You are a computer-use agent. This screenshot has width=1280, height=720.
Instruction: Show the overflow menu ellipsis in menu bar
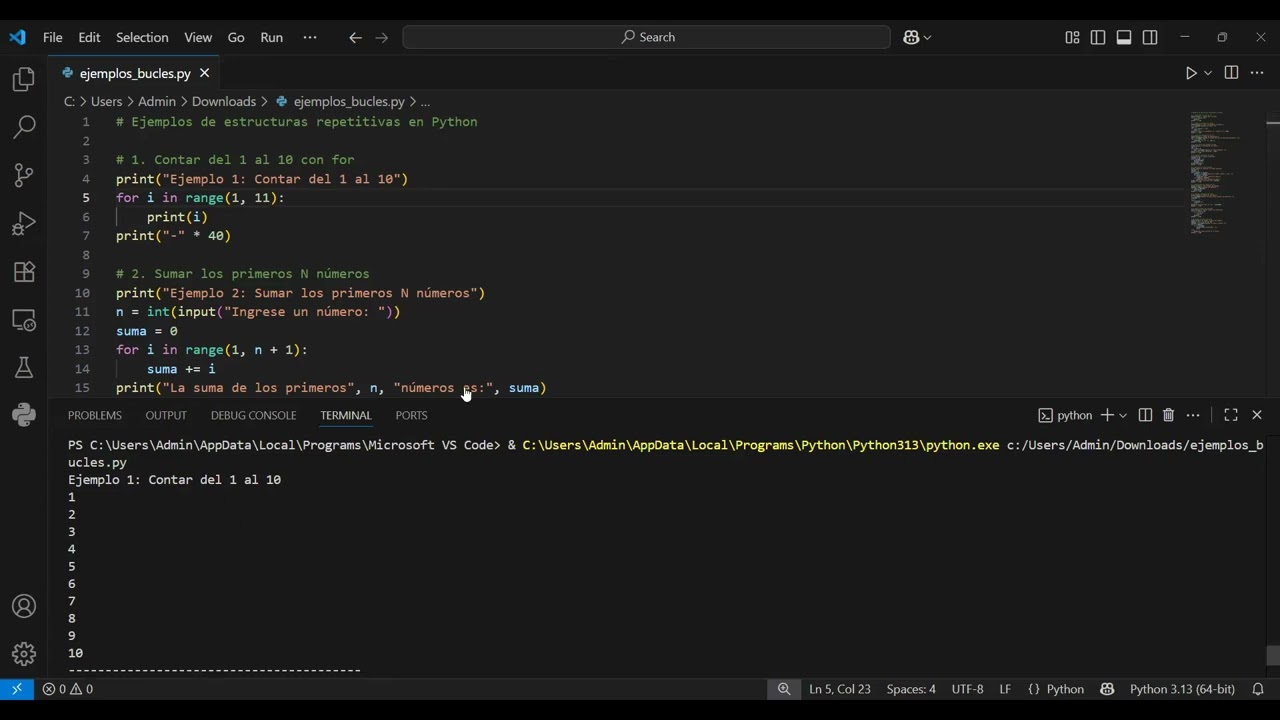pos(310,37)
